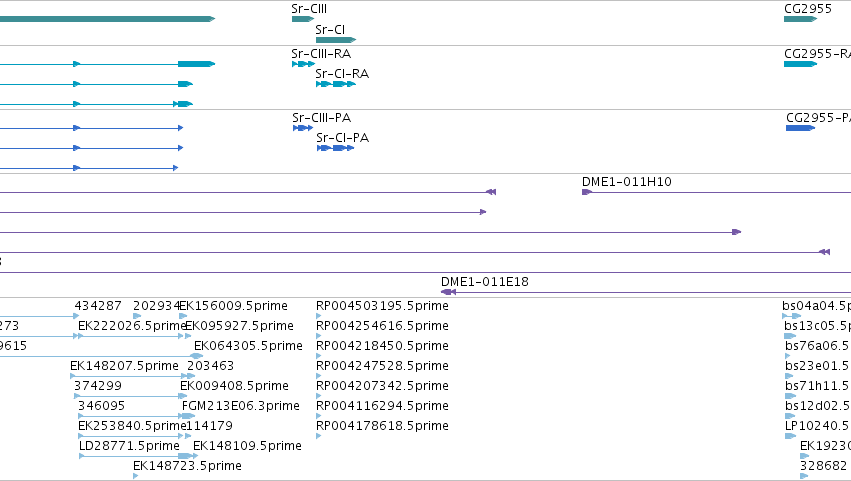Click the EK148109.5prime EST label

tap(247, 446)
